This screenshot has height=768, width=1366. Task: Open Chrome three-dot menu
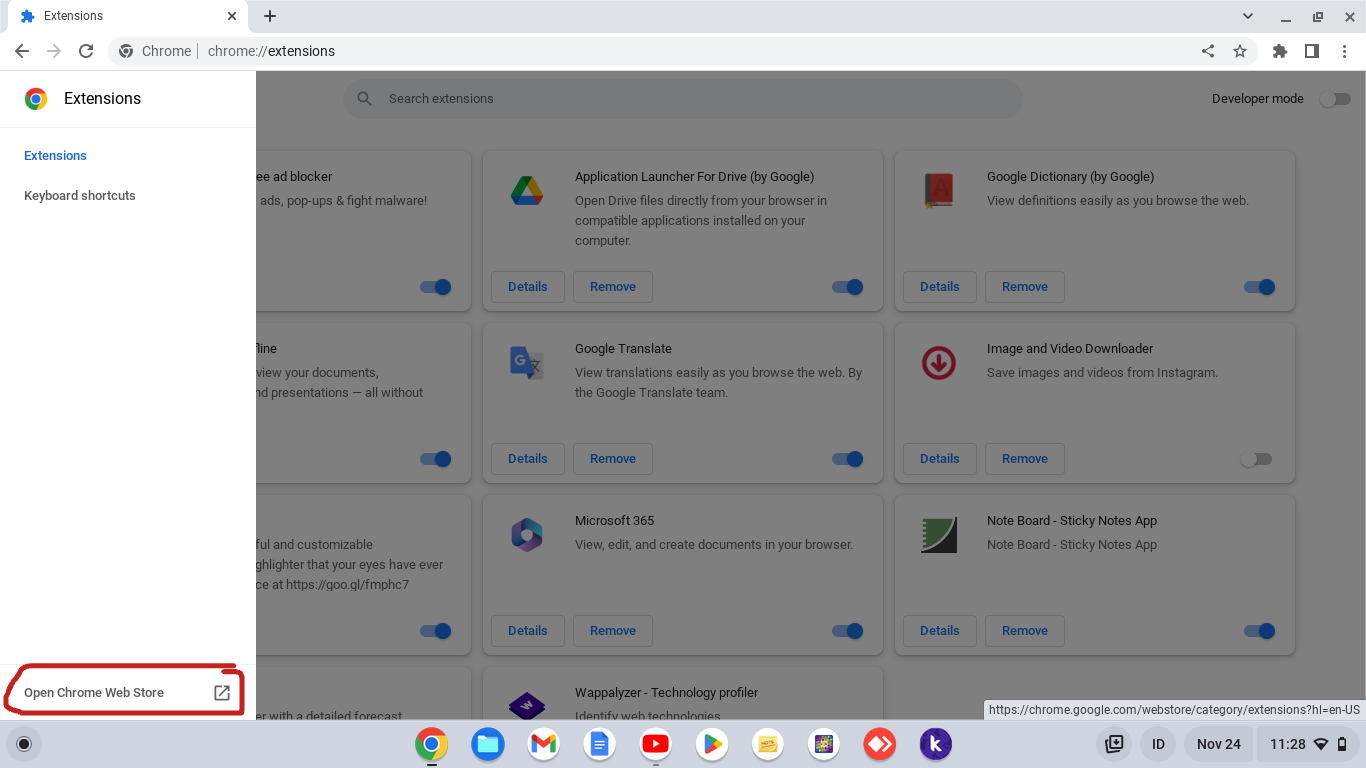coord(1344,51)
